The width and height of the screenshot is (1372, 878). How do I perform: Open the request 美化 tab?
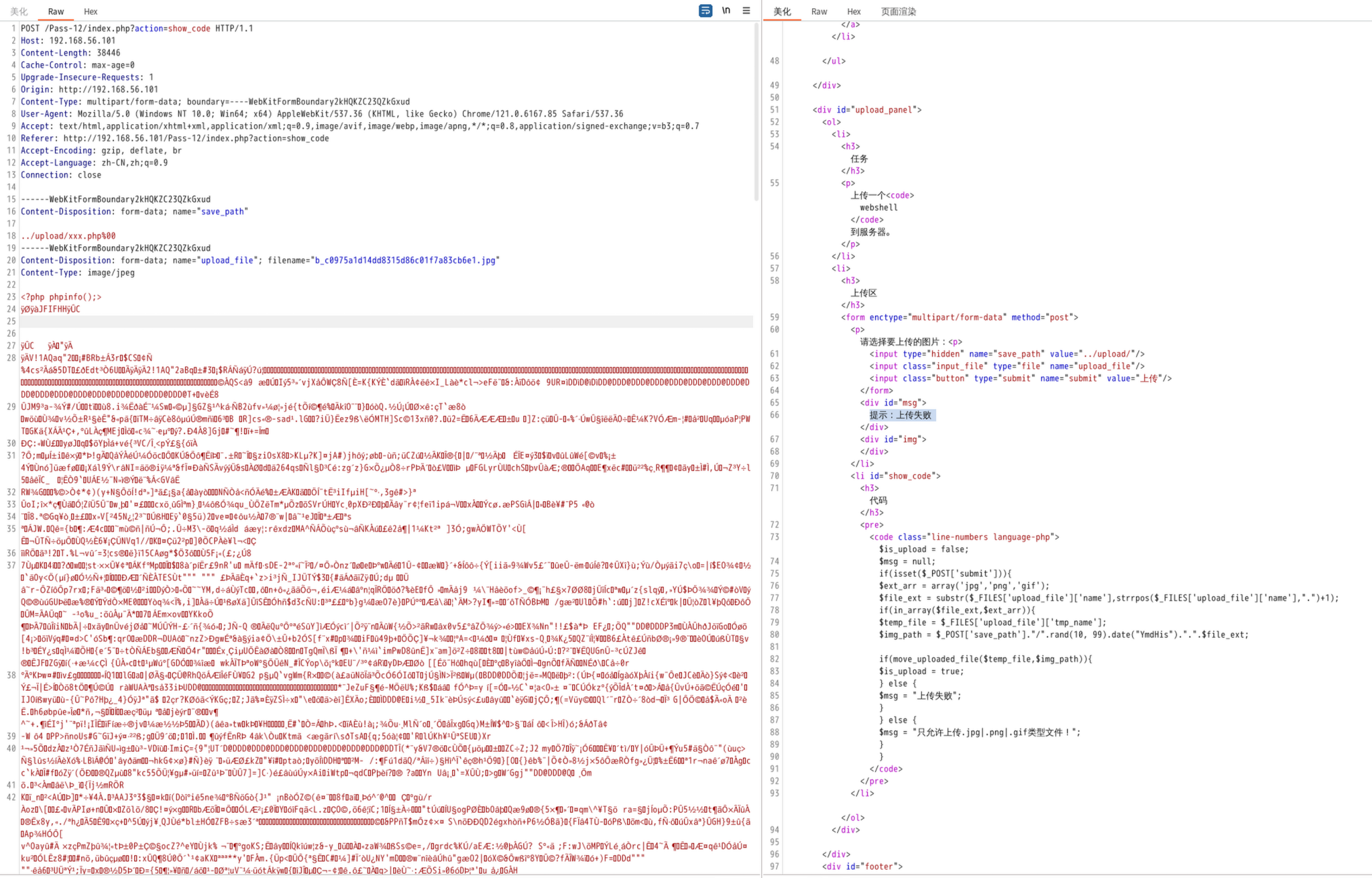[19, 12]
